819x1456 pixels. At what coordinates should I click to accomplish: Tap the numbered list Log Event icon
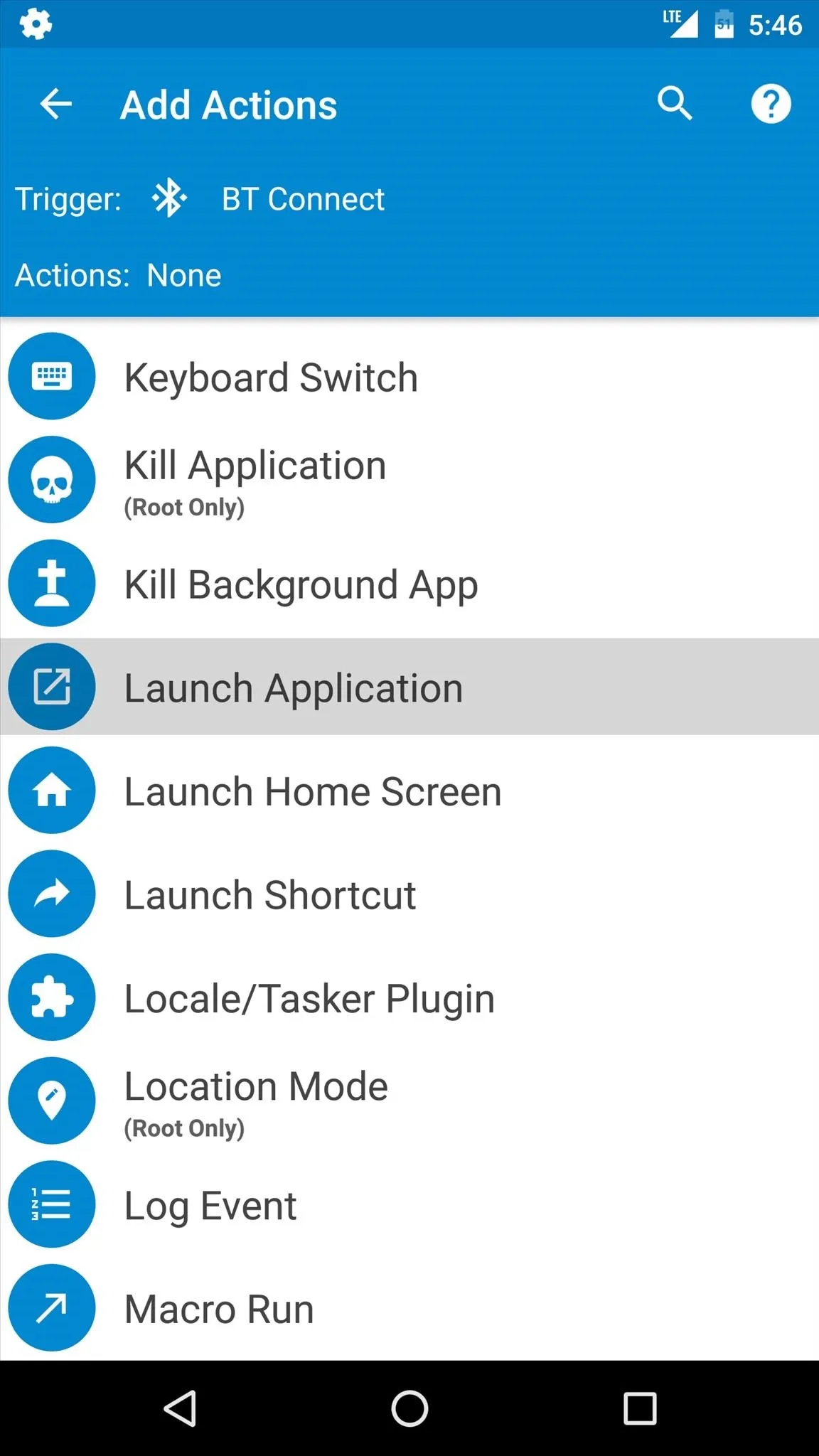click(51, 1204)
